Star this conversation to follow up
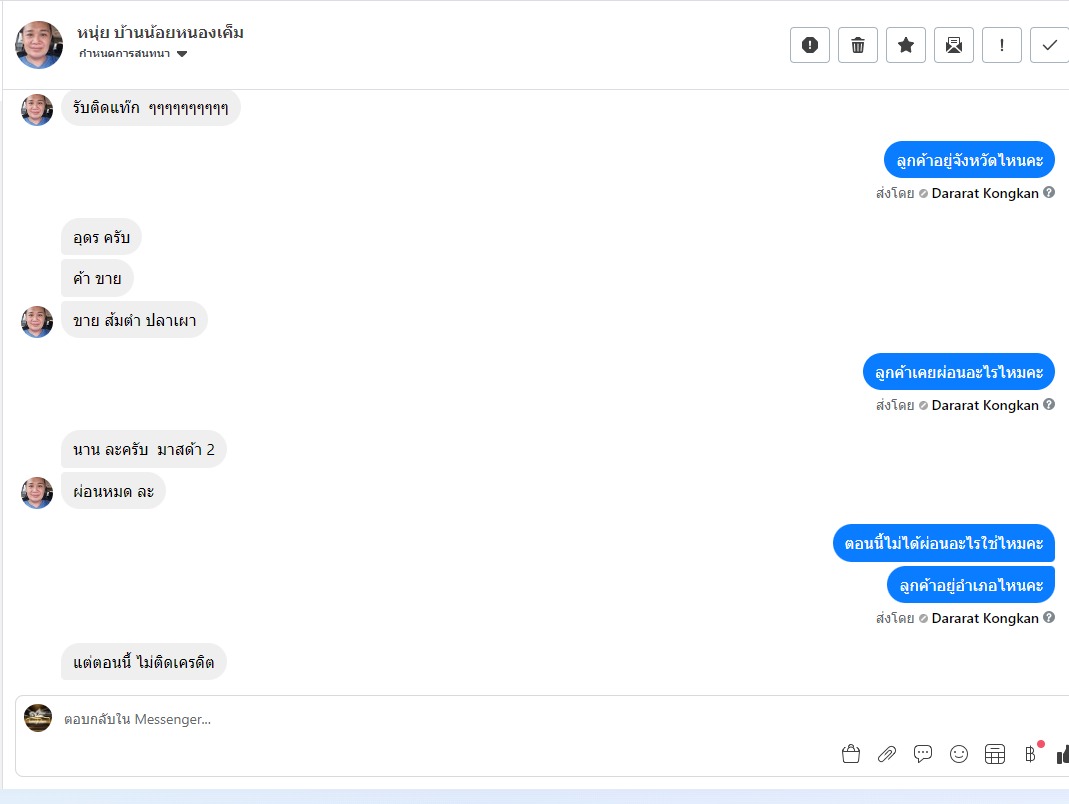This screenshot has width=1069, height=804. [905, 45]
